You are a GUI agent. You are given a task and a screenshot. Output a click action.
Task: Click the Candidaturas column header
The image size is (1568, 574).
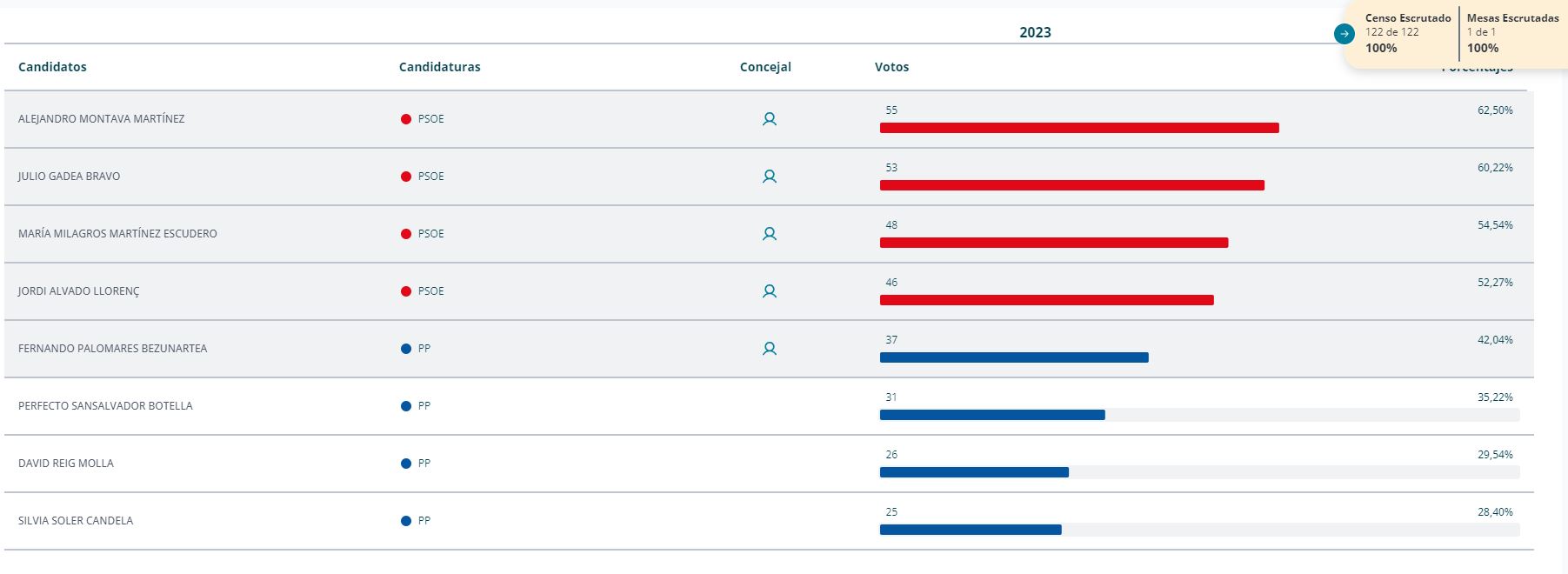pos(439,67)
